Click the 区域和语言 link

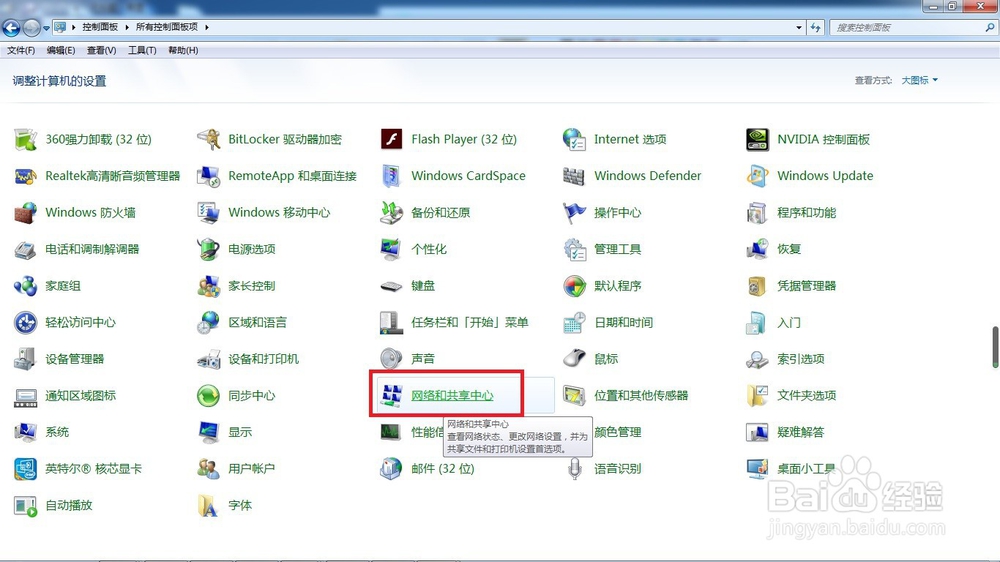click(x=258, y=323)
